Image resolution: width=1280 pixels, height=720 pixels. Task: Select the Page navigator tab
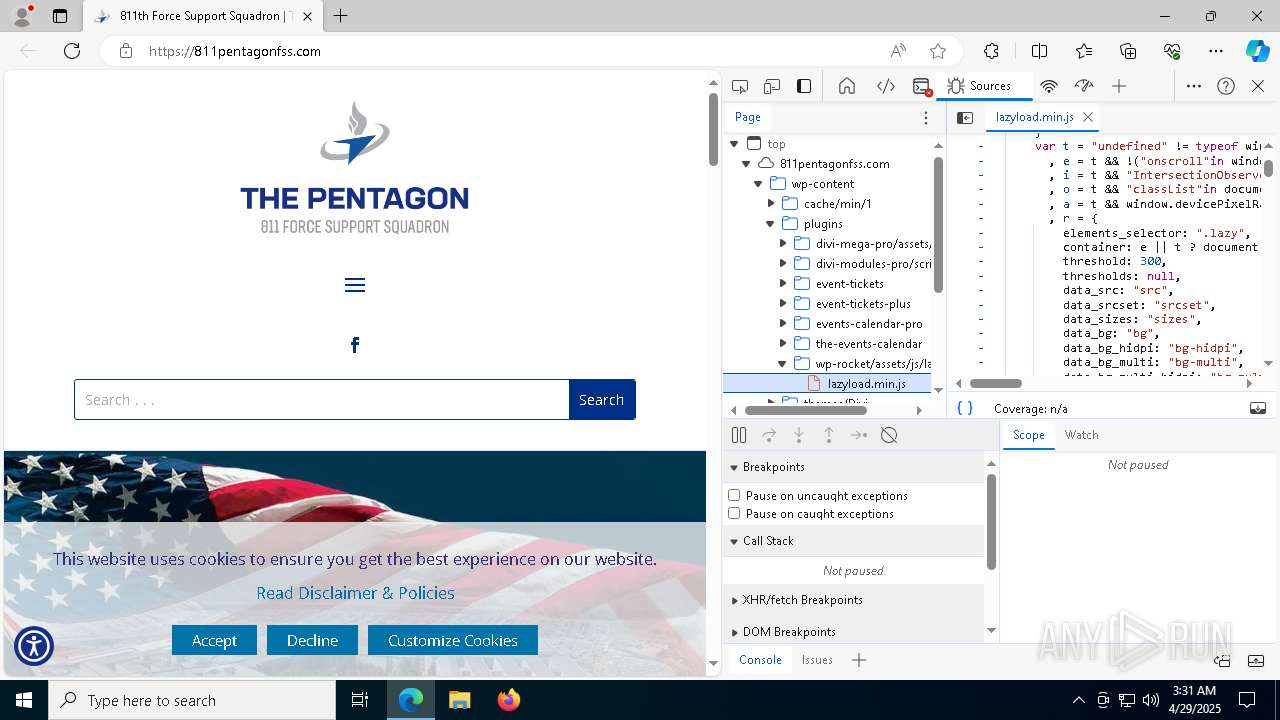[x=748, y=117]
